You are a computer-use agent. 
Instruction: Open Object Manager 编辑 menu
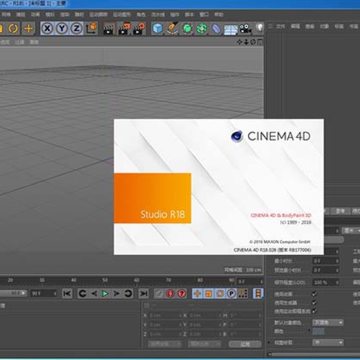point(295,26)
